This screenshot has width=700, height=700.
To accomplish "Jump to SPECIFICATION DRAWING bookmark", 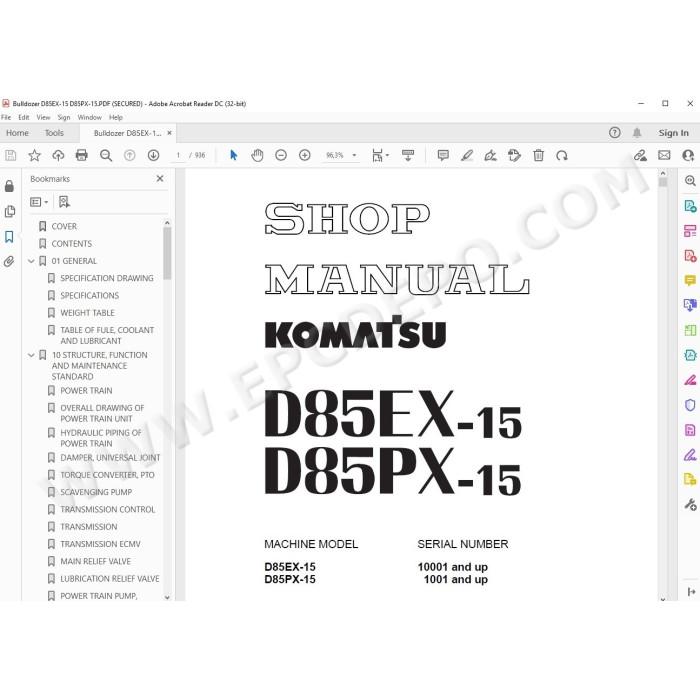I will [x=107, y=278].
